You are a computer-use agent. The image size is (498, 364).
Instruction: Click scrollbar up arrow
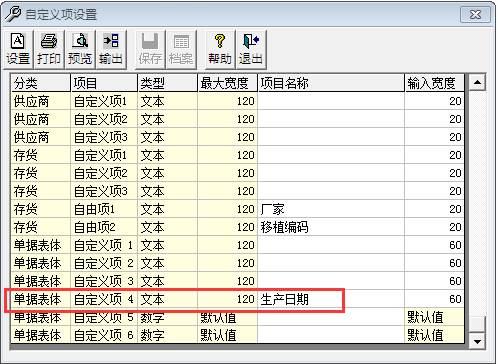(x=477, y=82)
